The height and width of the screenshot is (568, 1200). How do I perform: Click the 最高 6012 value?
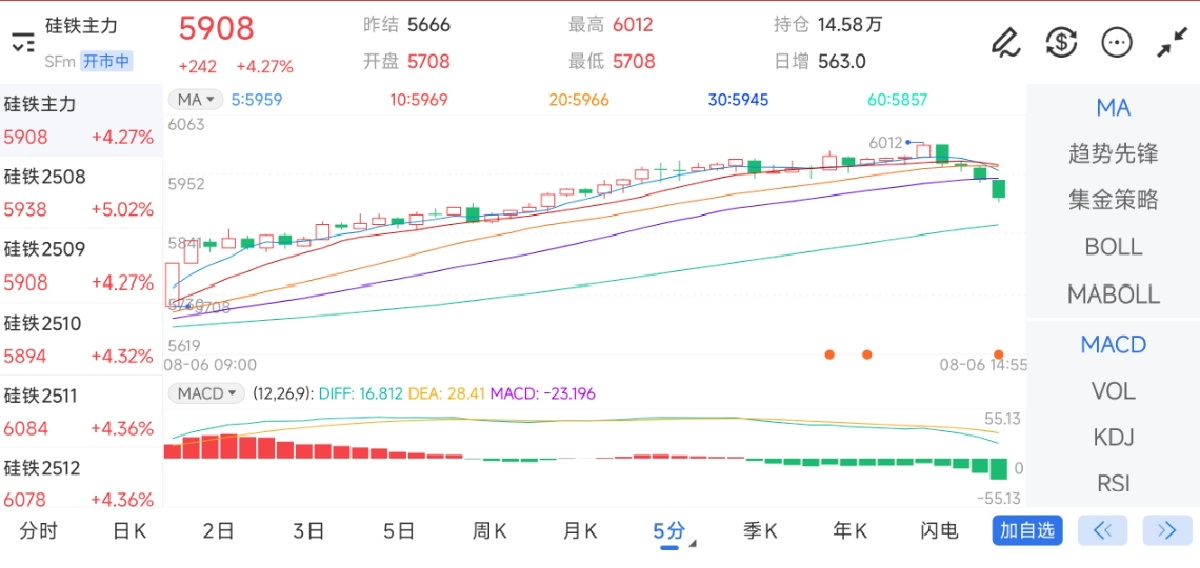(x=633, y=24)
